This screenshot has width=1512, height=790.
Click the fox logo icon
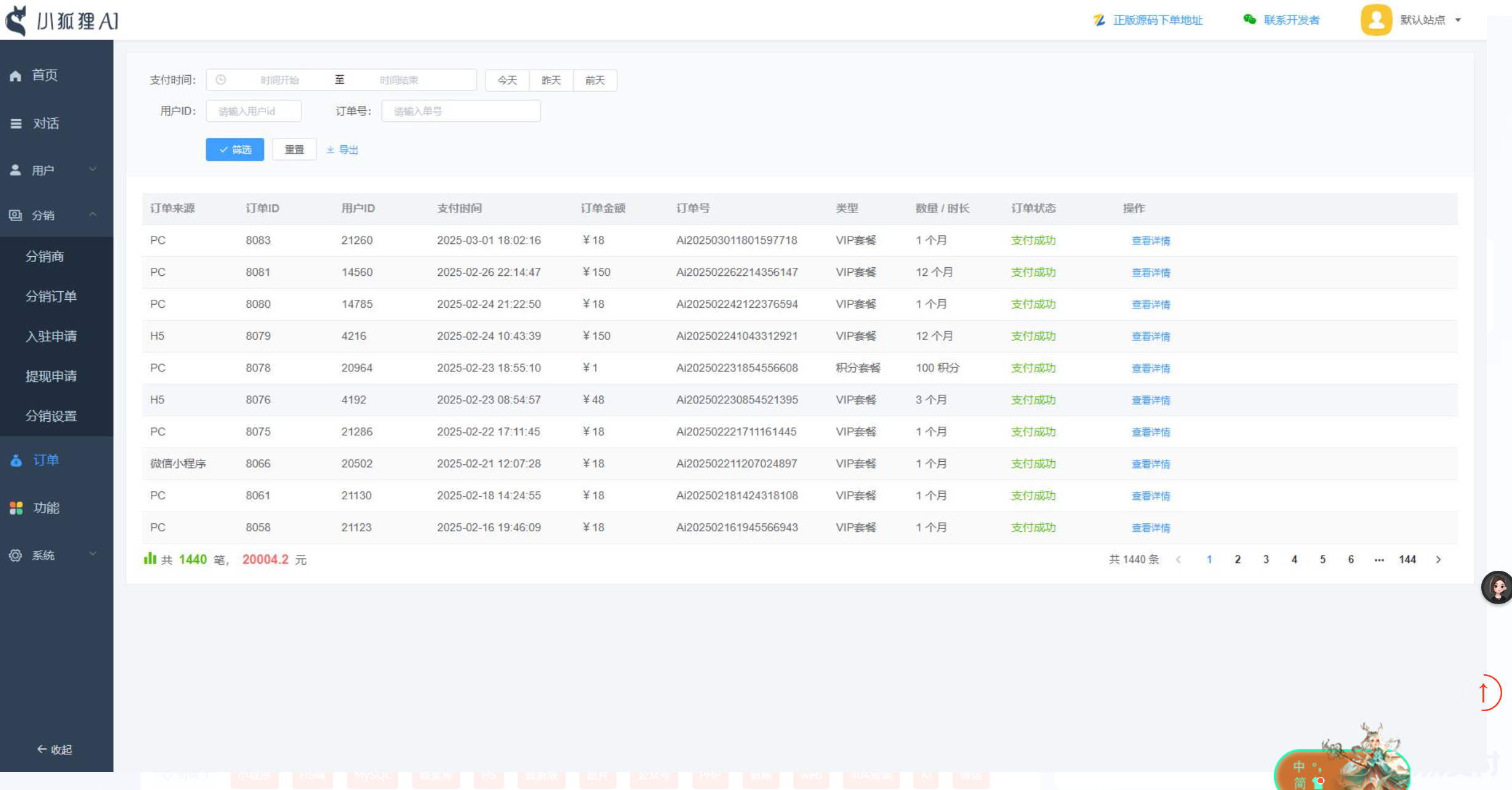point(17,20)
